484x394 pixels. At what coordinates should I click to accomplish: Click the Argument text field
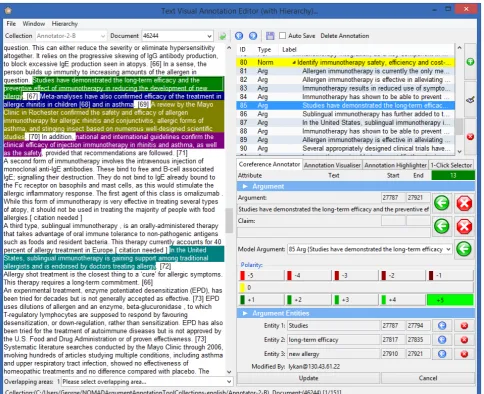[334, 209]
